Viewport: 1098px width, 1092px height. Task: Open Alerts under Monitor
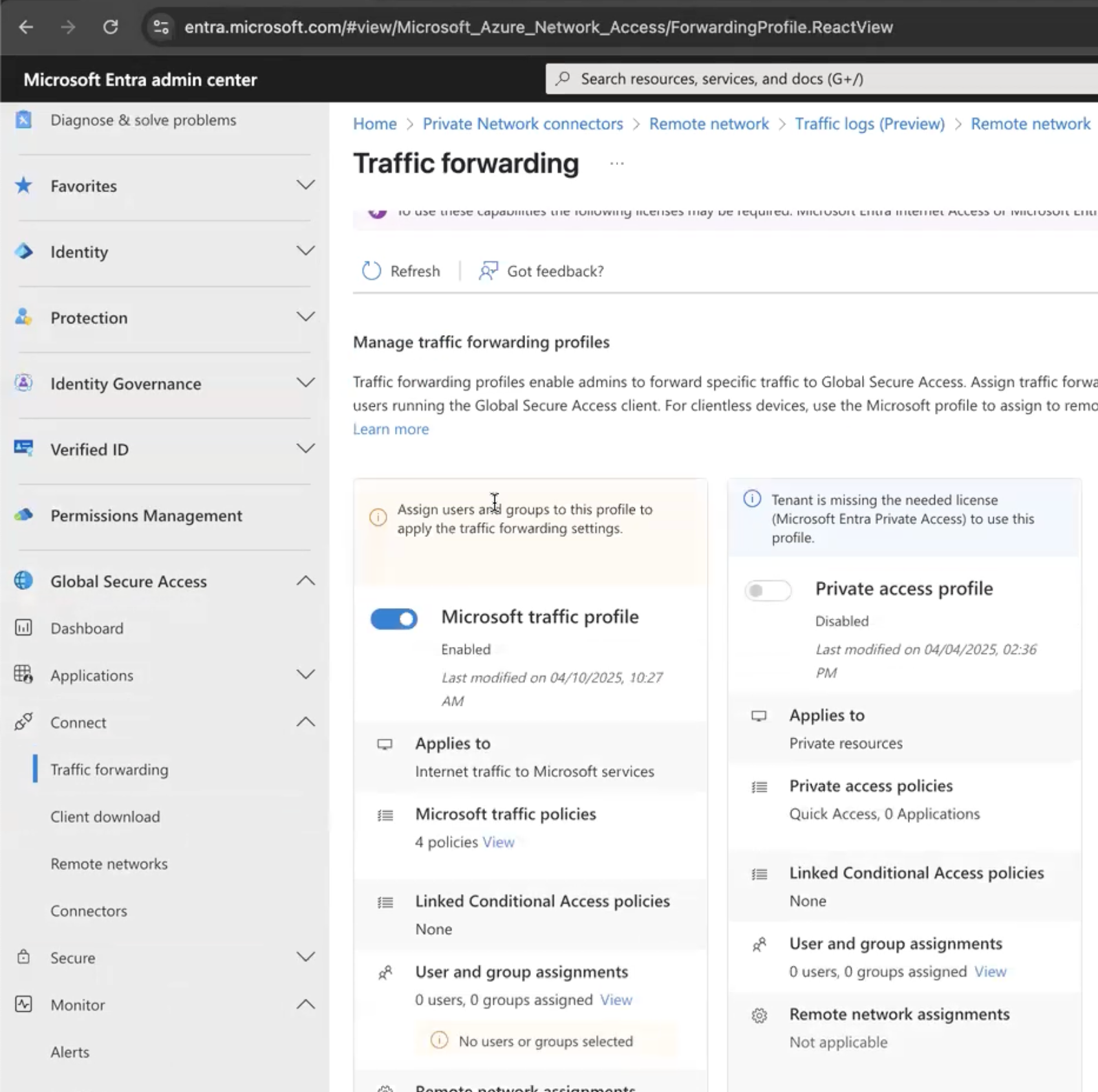pyautogui.click(x=70, y=1052)
